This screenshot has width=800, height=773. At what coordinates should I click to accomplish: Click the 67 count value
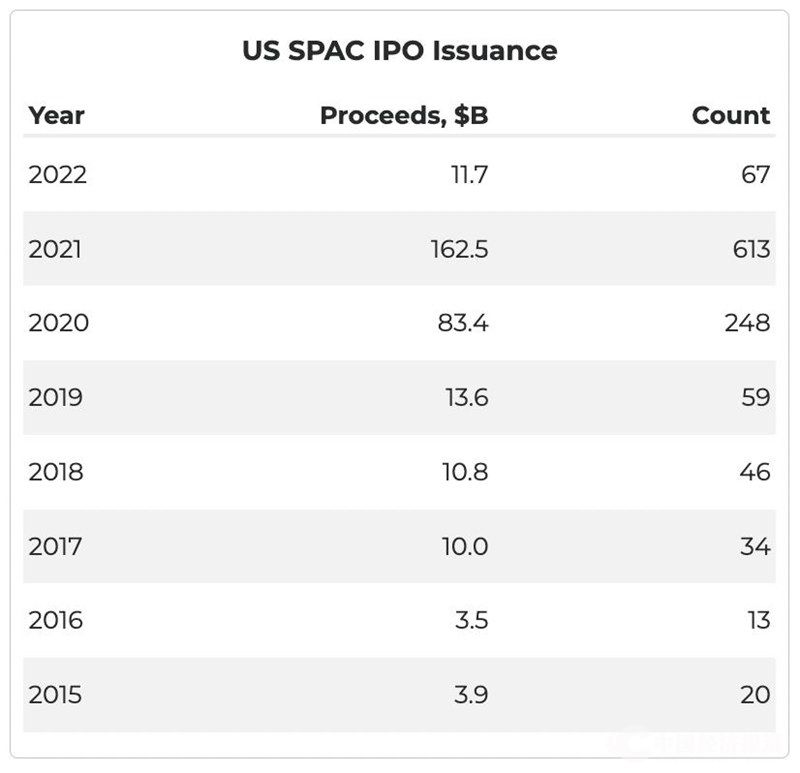[756, 175]
